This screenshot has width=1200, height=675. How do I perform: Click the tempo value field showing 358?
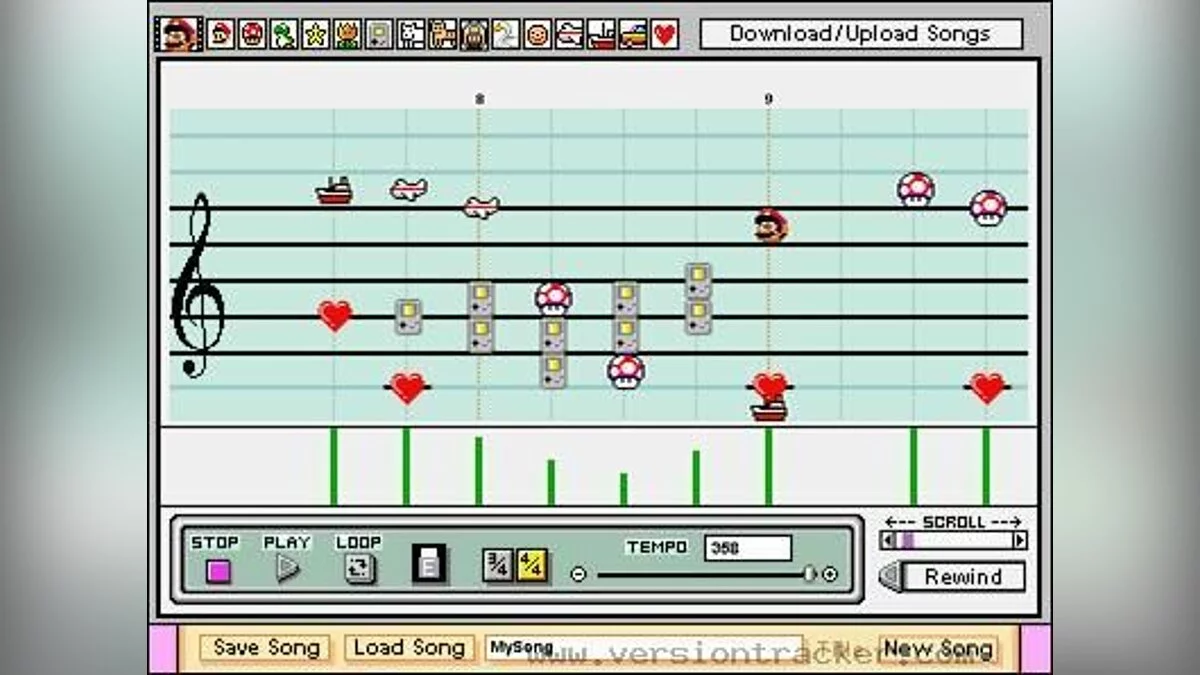(x=747, y=548)
